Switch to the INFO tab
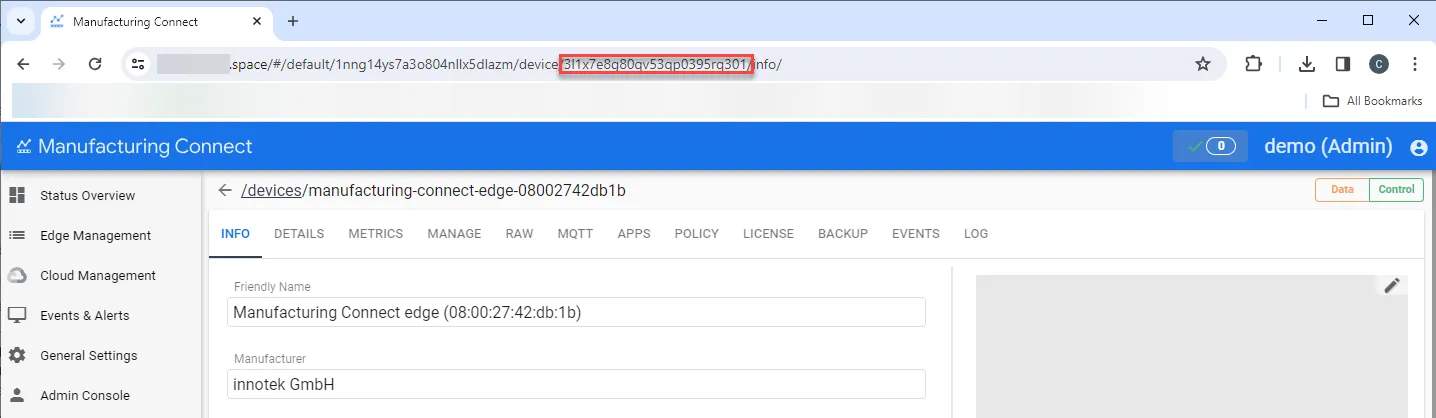Image resolution: width=1436 pixels, height=418 pixels. (x=235, y=234)
